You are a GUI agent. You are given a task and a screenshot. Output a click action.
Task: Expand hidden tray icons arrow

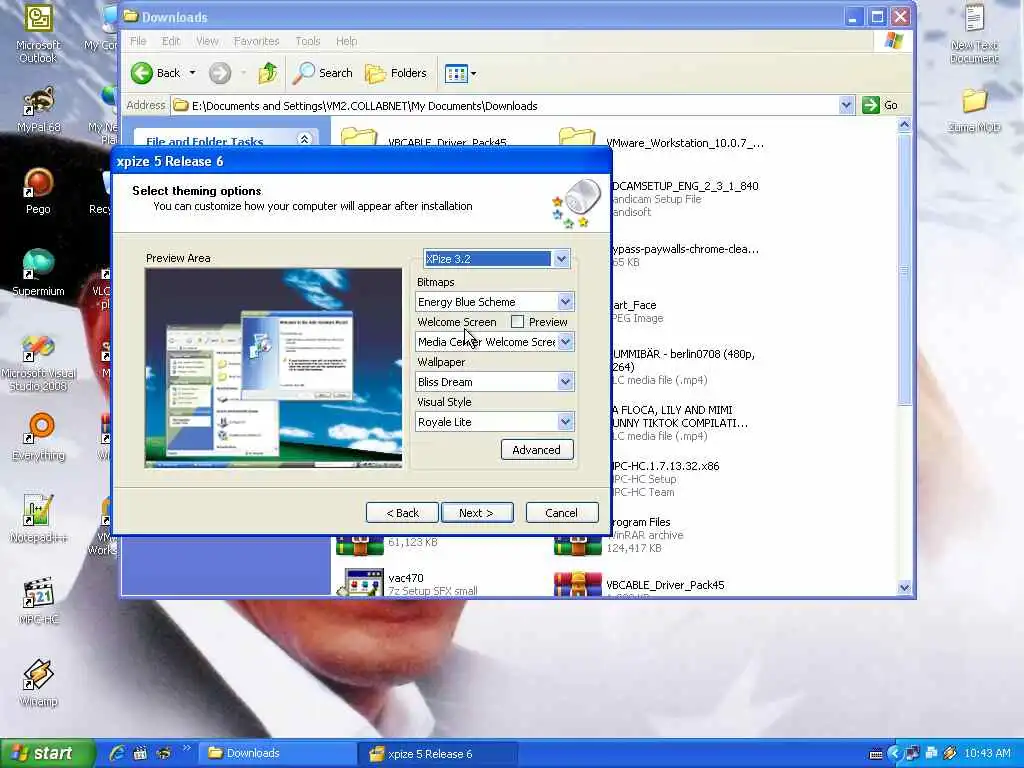tap(894, 753)
